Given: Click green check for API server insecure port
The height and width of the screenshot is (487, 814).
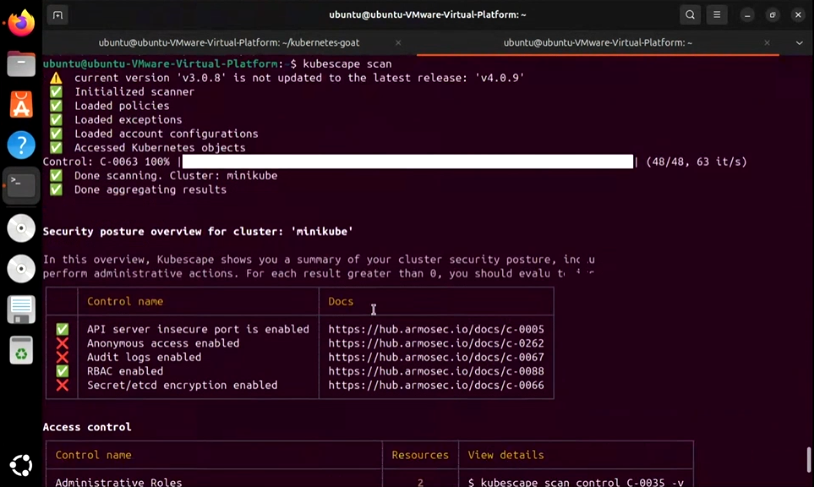Looking at the screenshot, I should pyautogui.click(x=62, y=329).
